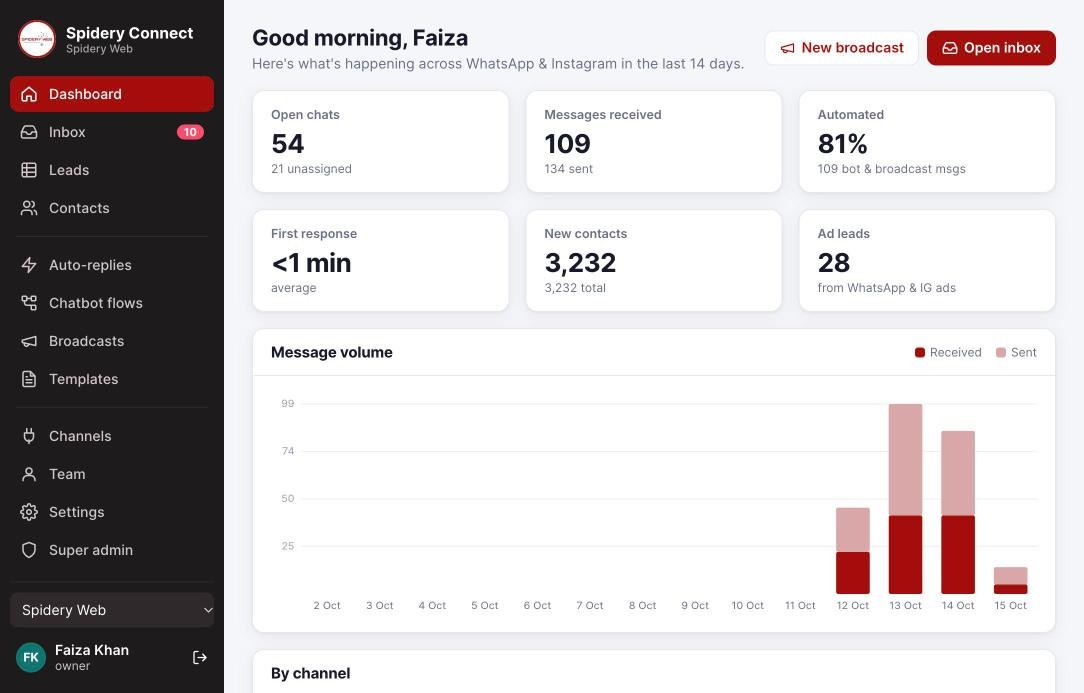The width and height of the screenshot is (1084, 693).
Task: Click "from WhatsApp & IG ads" text
Action: [x=886, y=288]
